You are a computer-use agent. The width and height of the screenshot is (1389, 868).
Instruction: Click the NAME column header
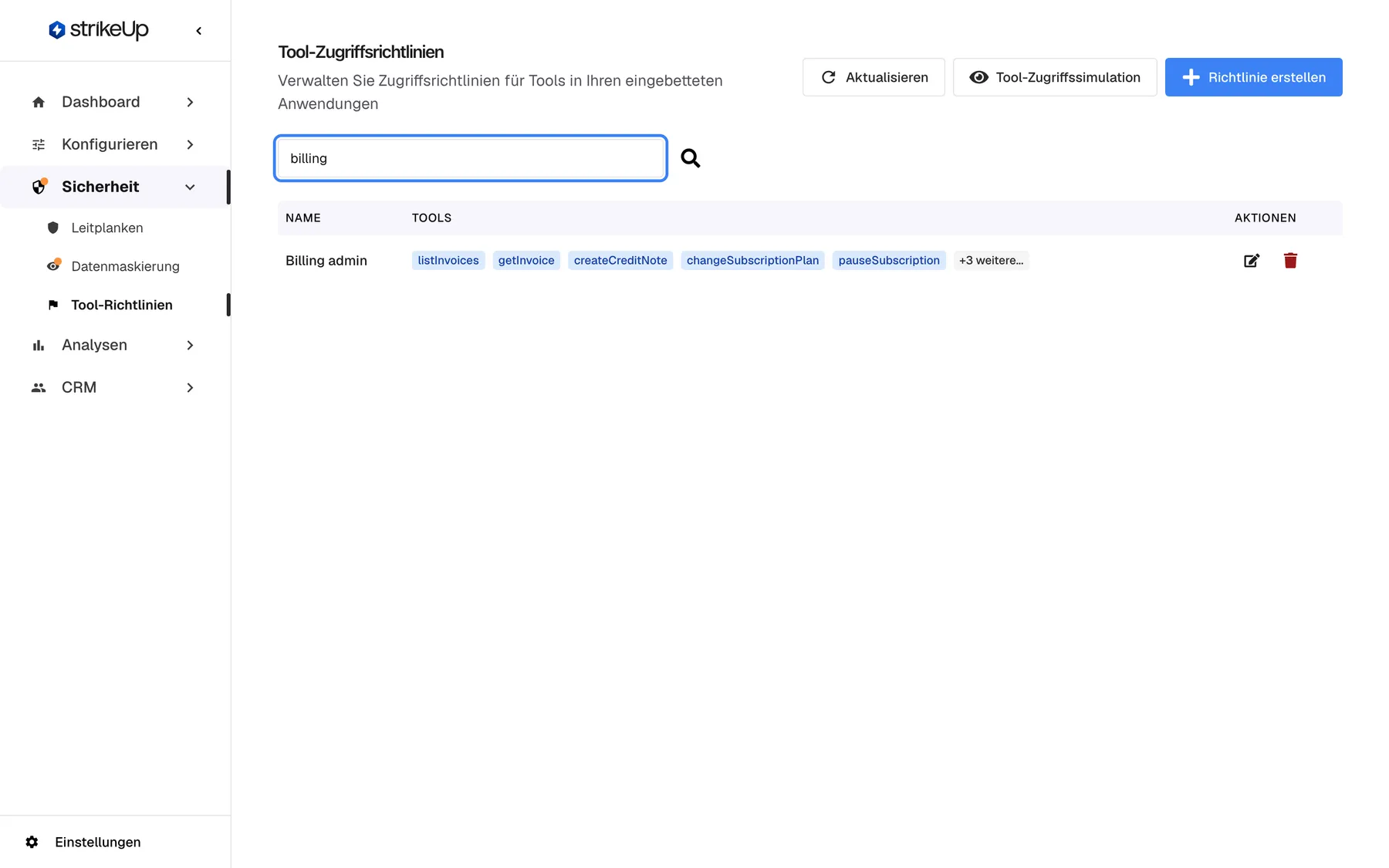(303, 218)
